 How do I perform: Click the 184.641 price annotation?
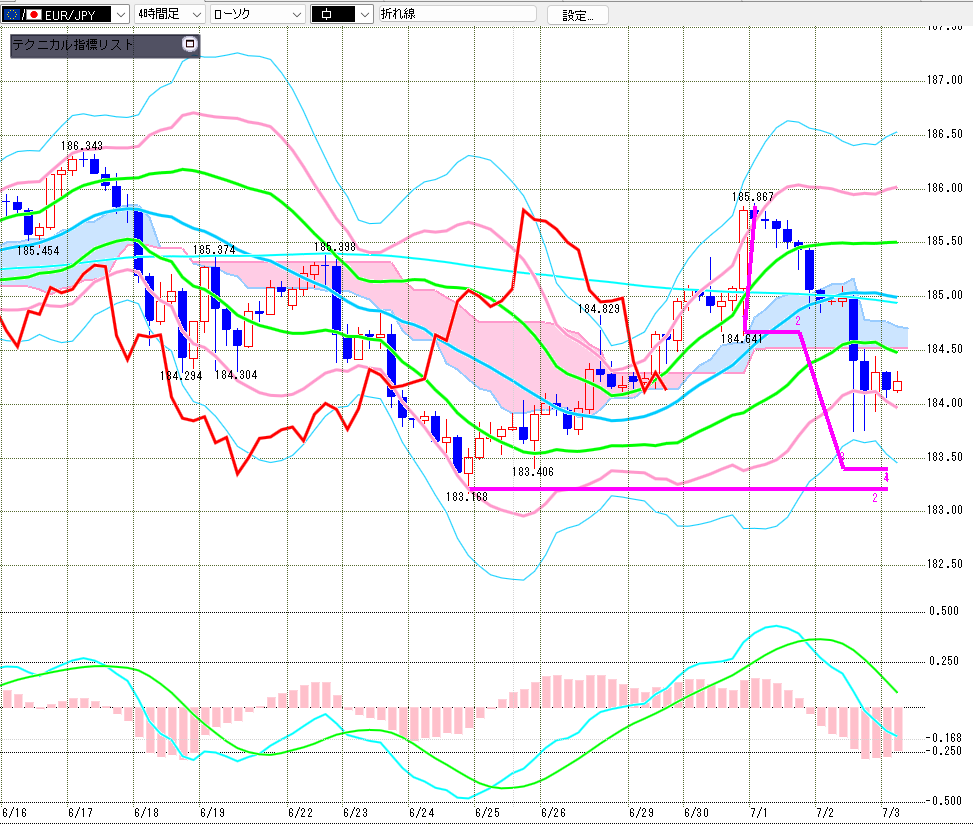coord(742,339)
